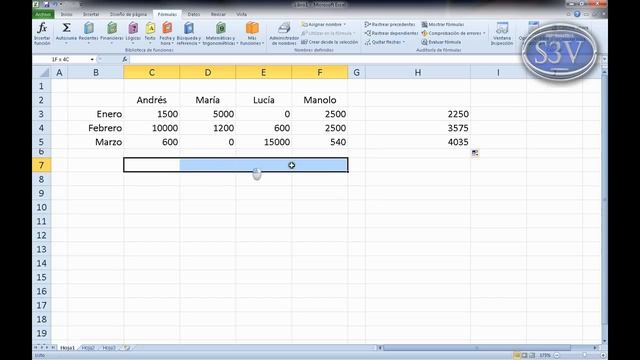Insert a new worksheet tab icon
Screen dimensions: 640x360
(127, 348)
